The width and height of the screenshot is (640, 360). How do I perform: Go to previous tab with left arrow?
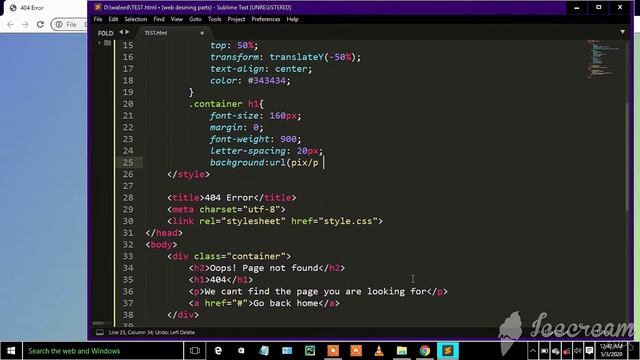(121, 32)
